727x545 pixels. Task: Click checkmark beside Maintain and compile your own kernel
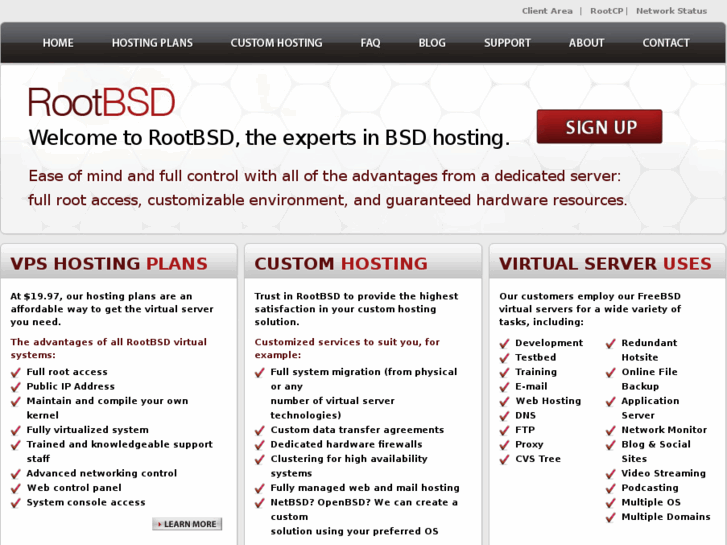pyautogui.click(x=16, y=401)
